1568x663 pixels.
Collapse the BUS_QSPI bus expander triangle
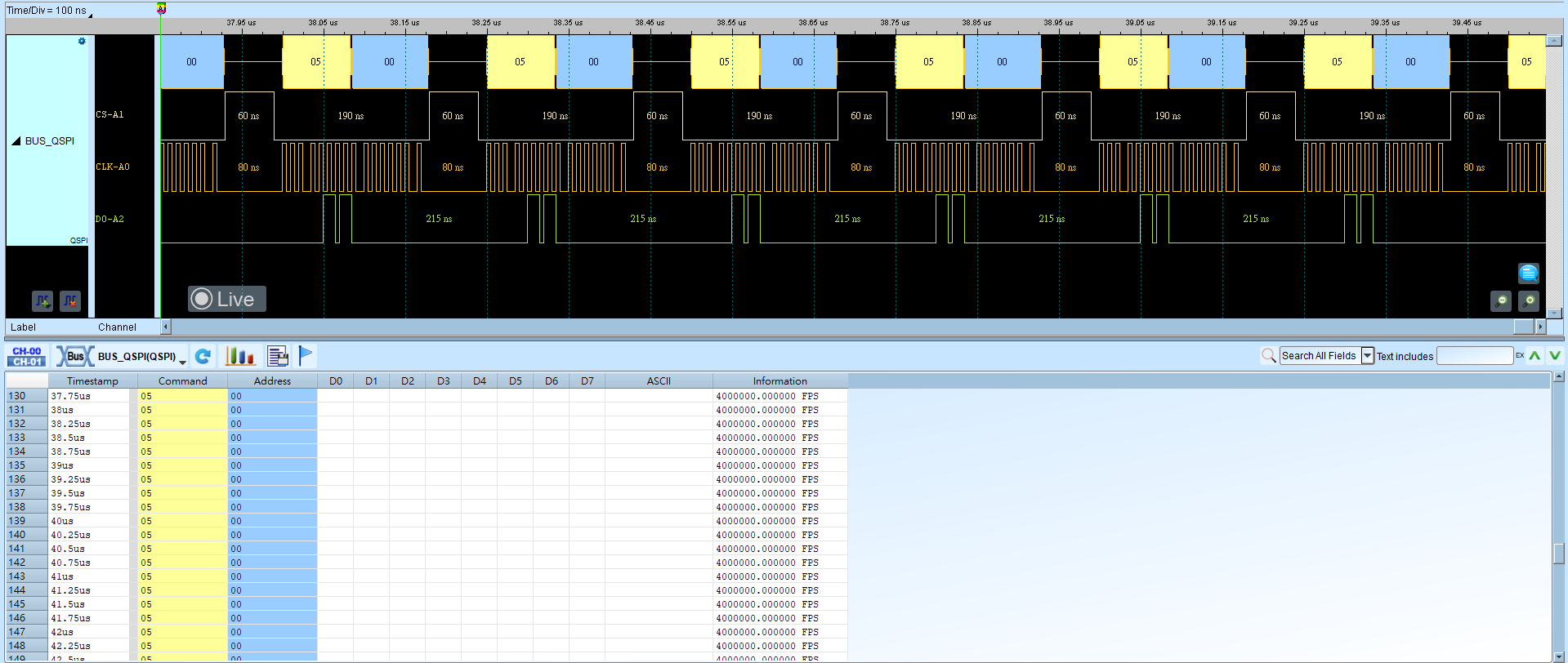click(16, 140)
